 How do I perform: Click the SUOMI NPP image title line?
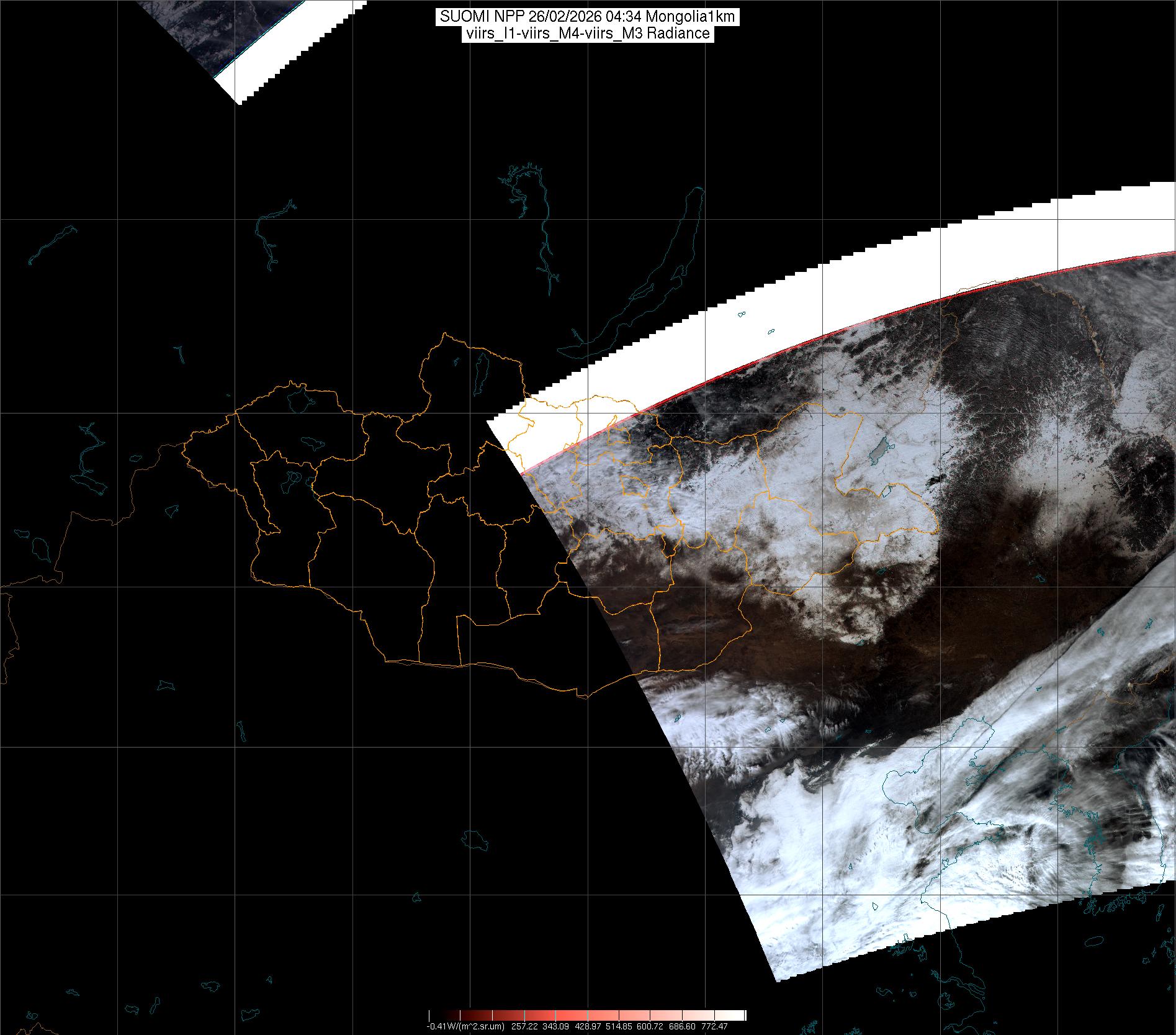(x=587, y=17)
